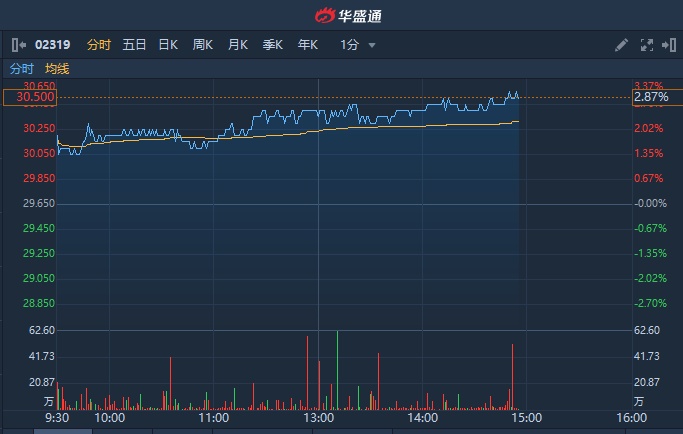Screen dimensions: 683x434
Task: Switch to 五日 five-day chart tab
Action: click(x=134, y=45)
